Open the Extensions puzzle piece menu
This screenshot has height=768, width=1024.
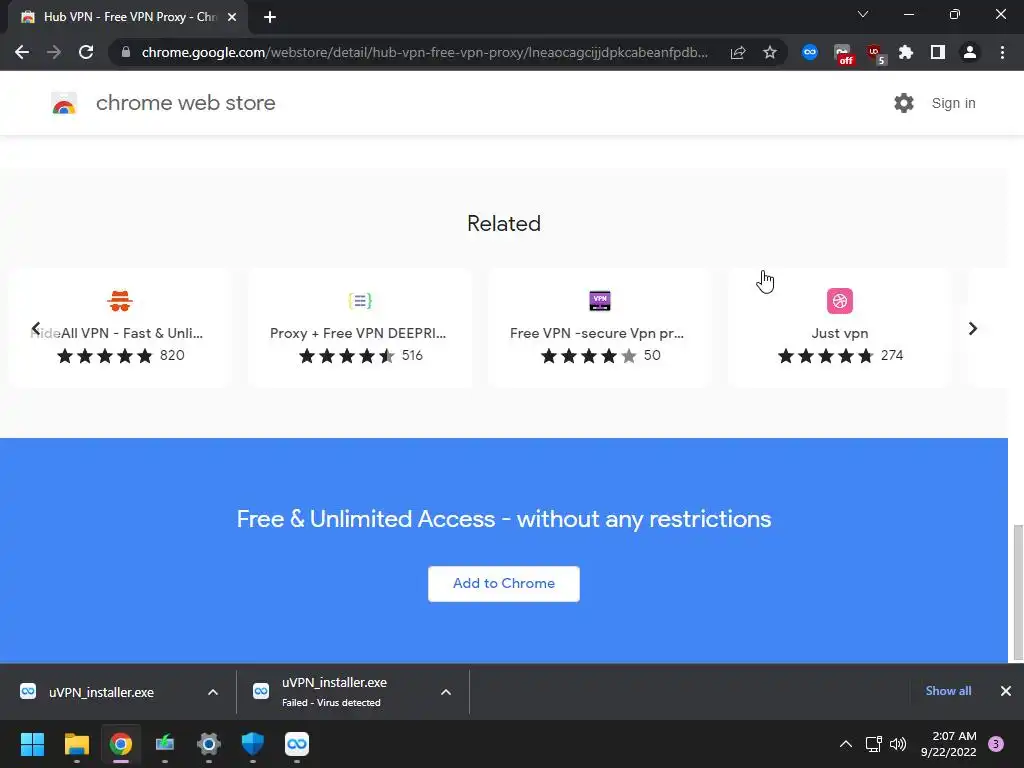(906, 52)
